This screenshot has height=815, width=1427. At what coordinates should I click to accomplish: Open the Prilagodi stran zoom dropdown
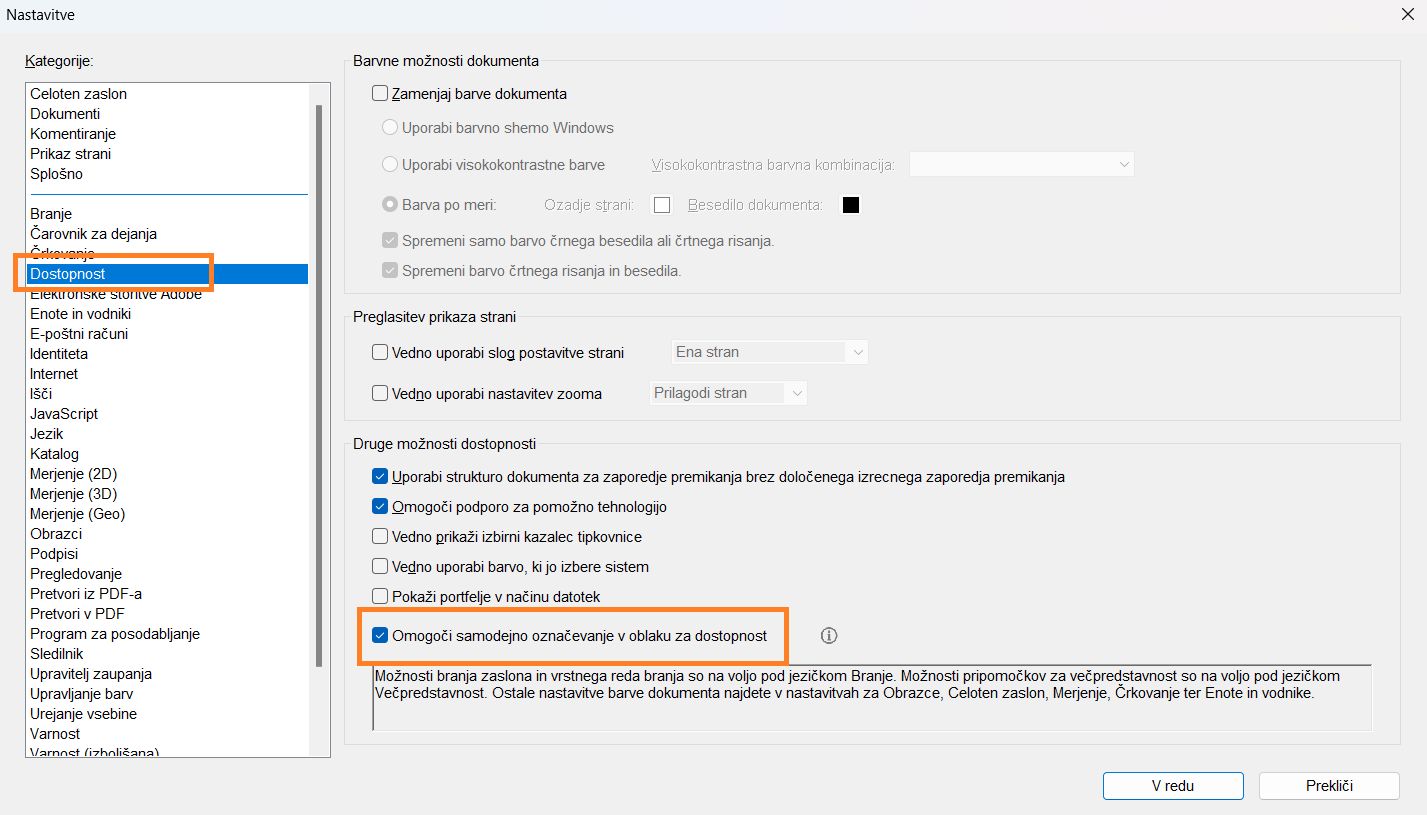tap(728, 393)
